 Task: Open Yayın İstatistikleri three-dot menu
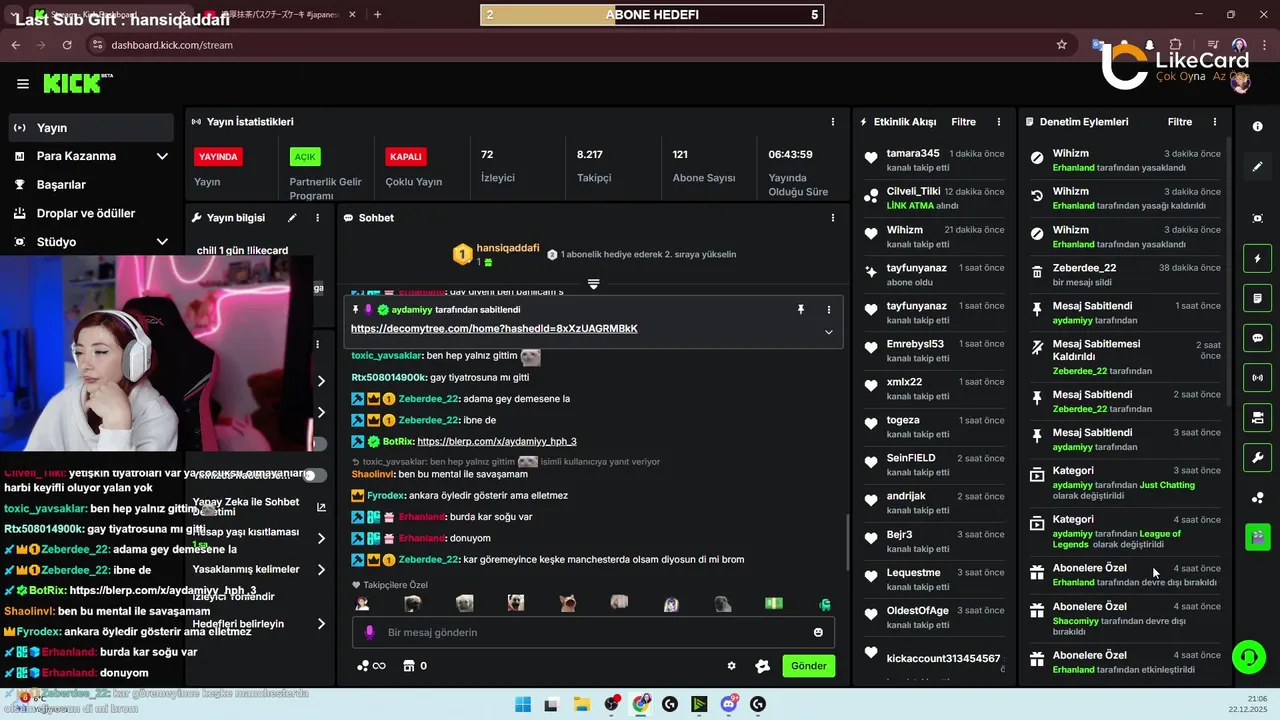point(832,122)
